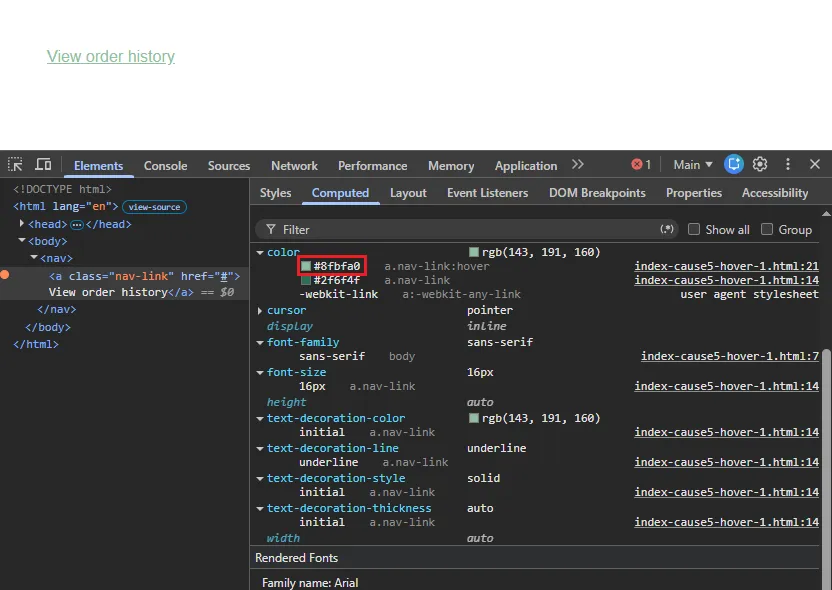Open source link index-cause5-hover-1.html:21
832x590 pixels.
[726, 266]
